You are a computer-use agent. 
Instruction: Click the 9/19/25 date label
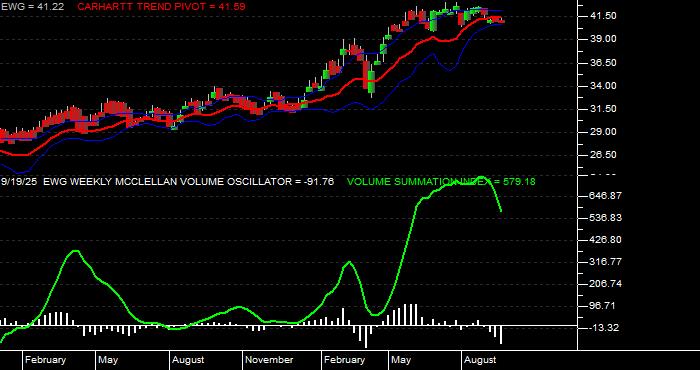click(x=19, y=182)
